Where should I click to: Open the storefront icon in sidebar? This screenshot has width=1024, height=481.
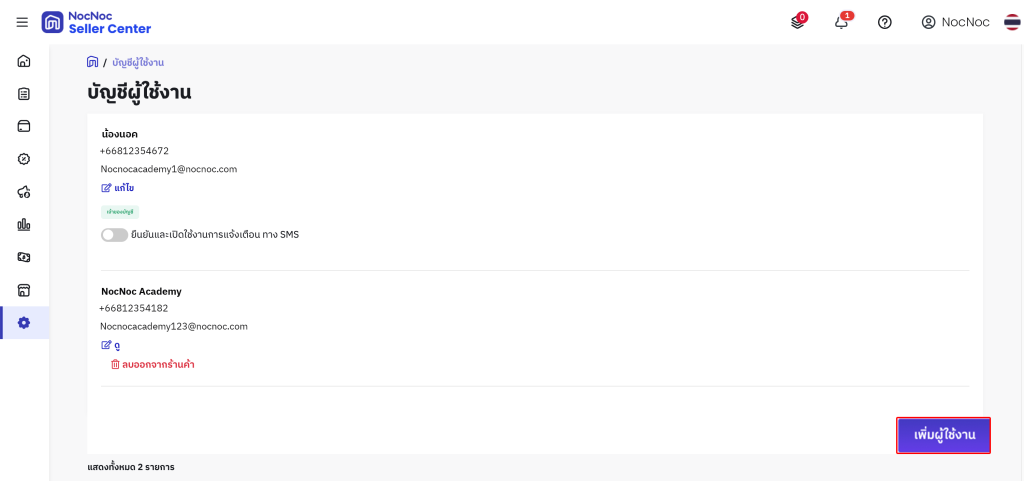pos(24,290)
